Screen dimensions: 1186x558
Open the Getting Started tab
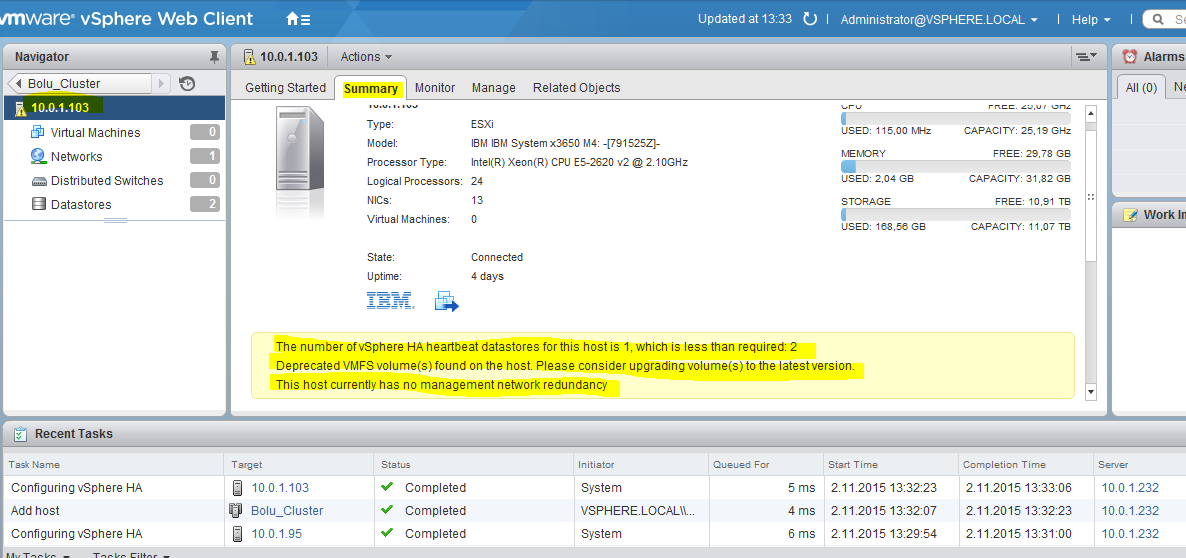point(285,88)
